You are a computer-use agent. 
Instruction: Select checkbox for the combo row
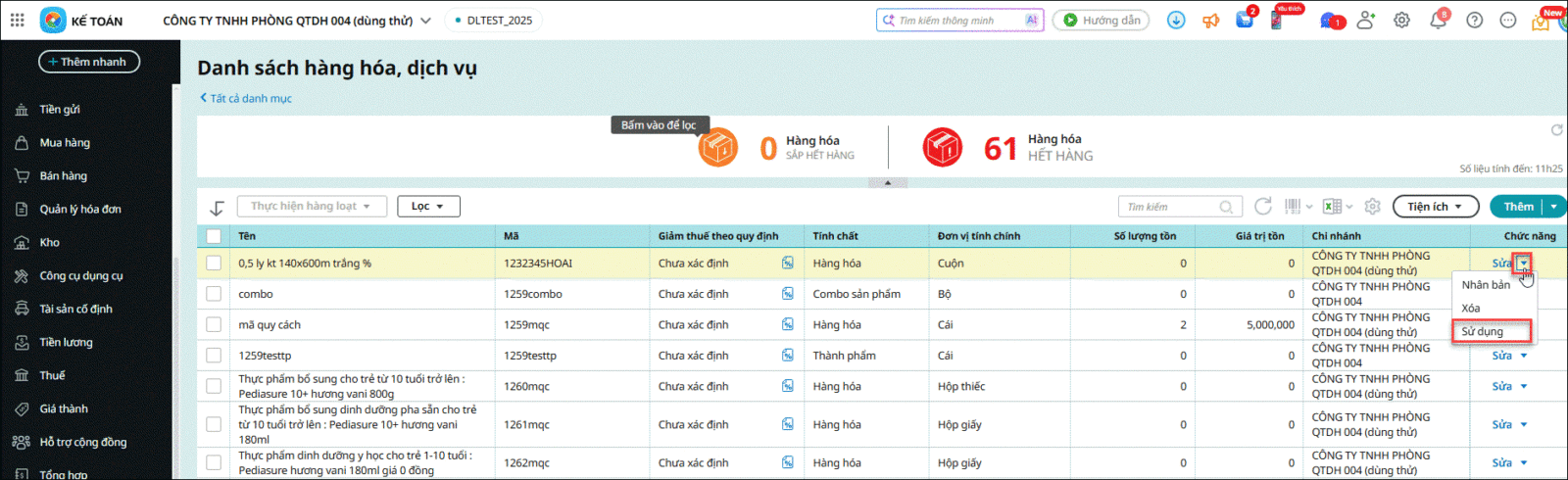[x=214, y=294]
